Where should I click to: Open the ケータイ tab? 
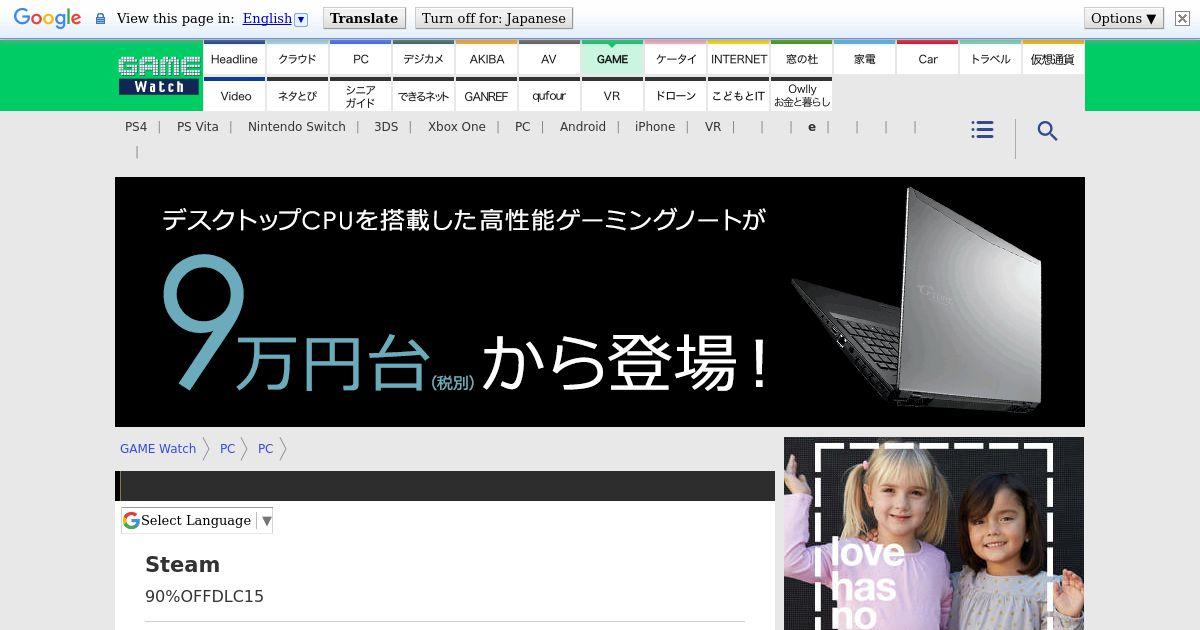pyautogui.click(x=675, y=59)
